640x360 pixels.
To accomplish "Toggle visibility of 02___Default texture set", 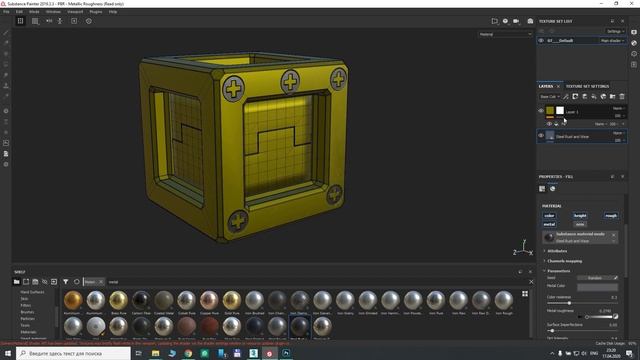I will [x=541, y=41].
